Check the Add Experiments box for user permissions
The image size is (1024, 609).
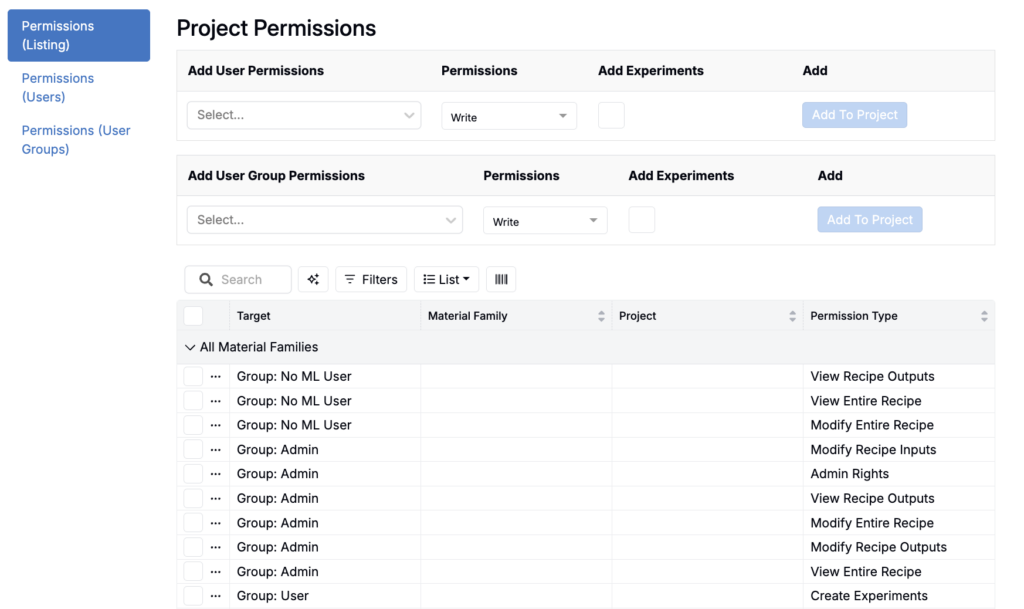coord(611,115)
